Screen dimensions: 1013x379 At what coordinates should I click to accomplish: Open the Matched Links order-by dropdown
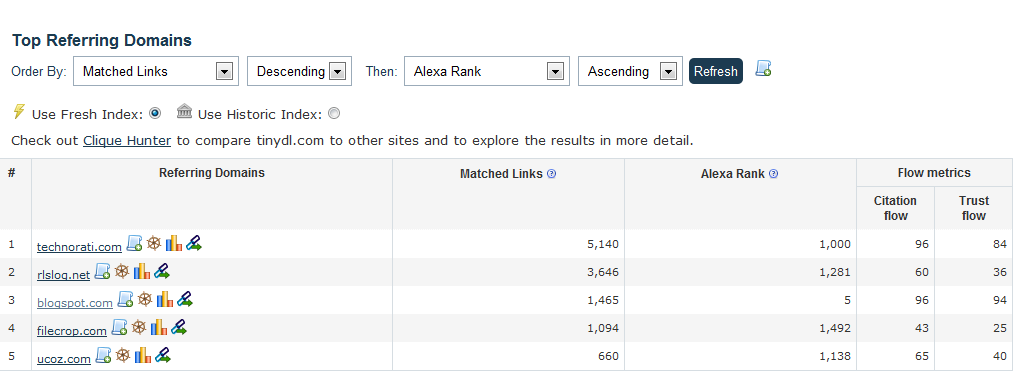(156, 71)
